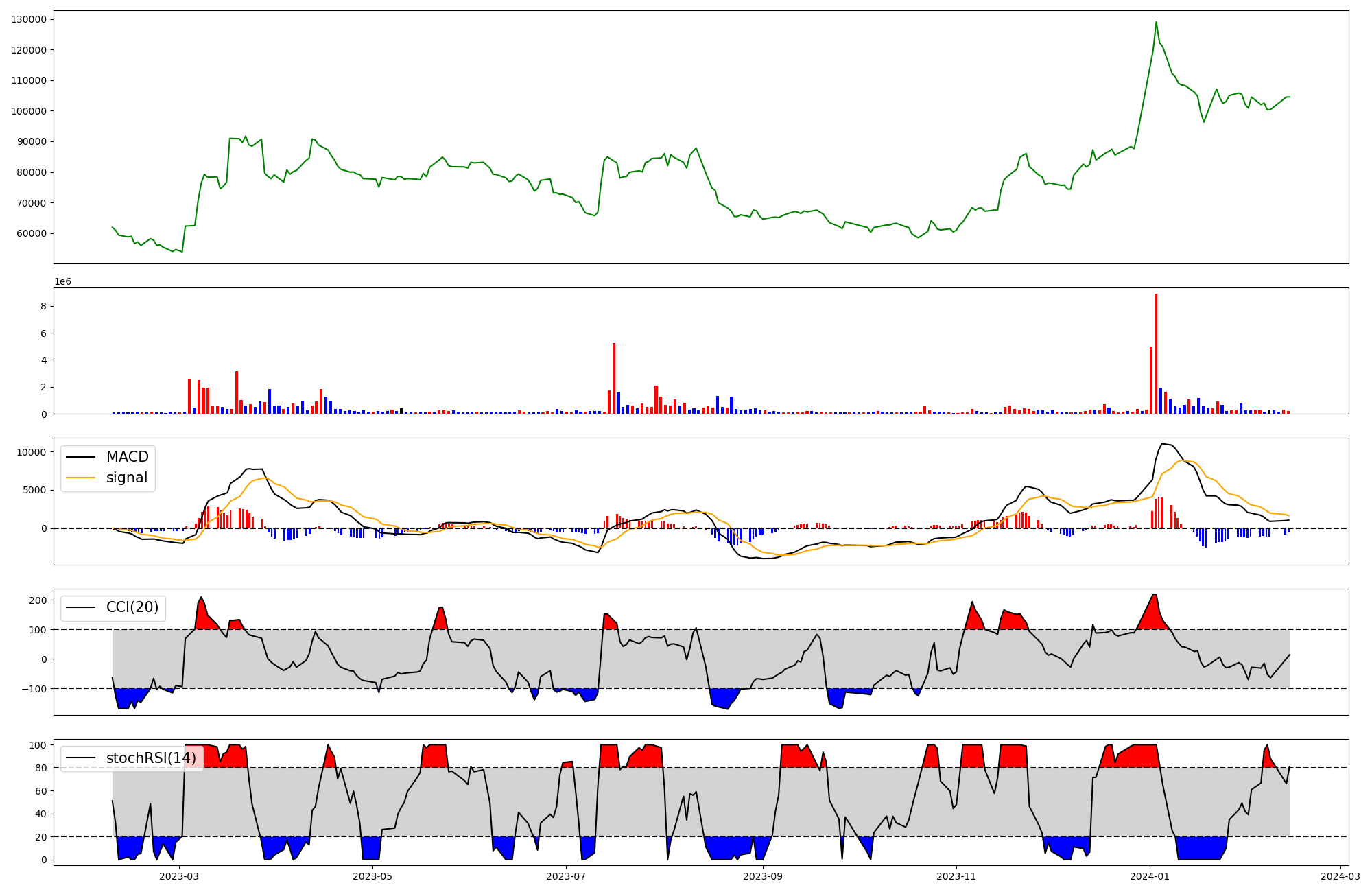
Task: Click the 2023-05 x-axis date label
Action: pyautogui.click(x=372, y=876)
